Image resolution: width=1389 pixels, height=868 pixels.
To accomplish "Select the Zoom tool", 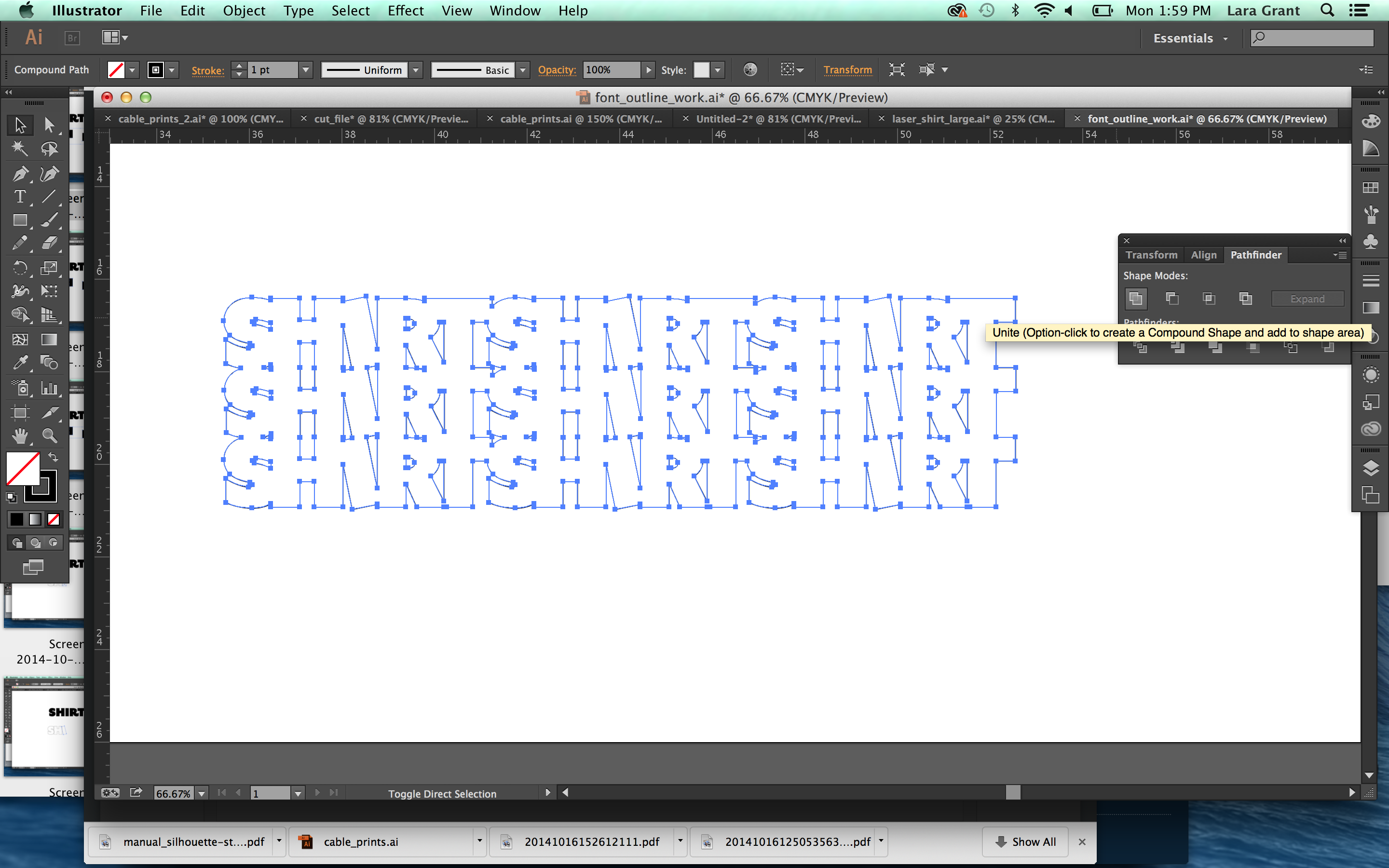I will [49, 436].
